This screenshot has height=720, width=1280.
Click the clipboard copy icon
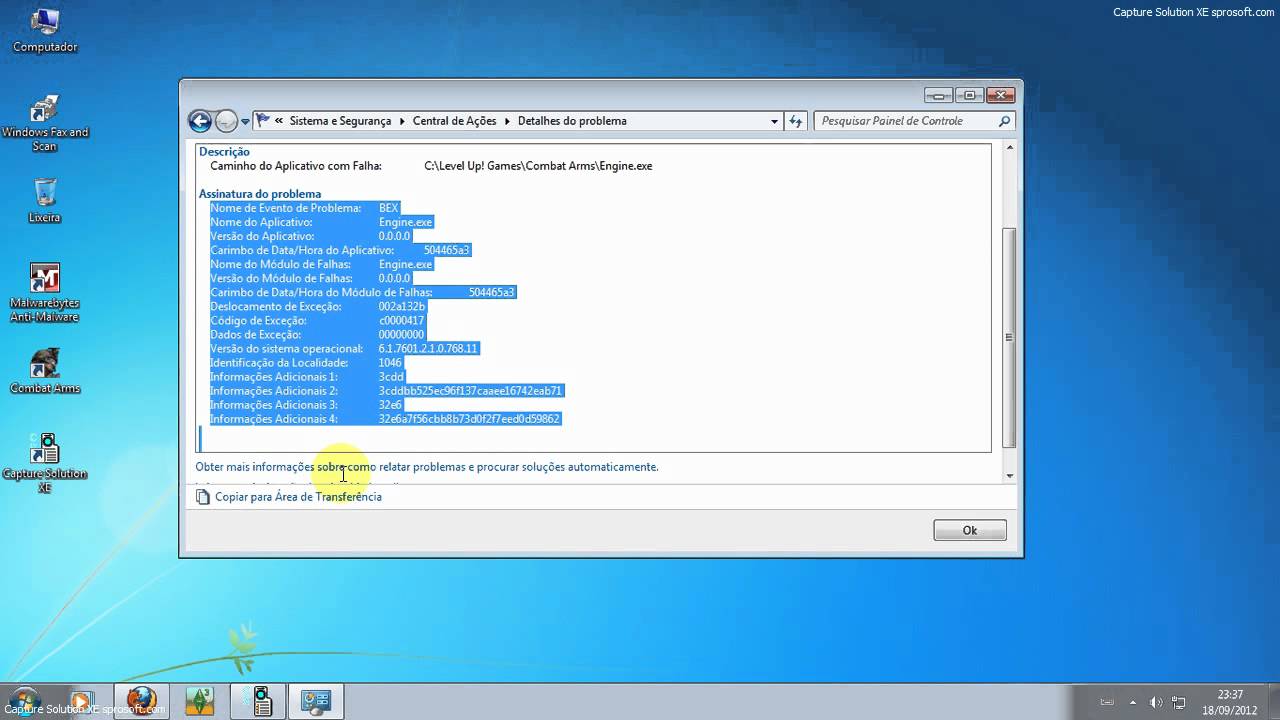click(203, 497)
